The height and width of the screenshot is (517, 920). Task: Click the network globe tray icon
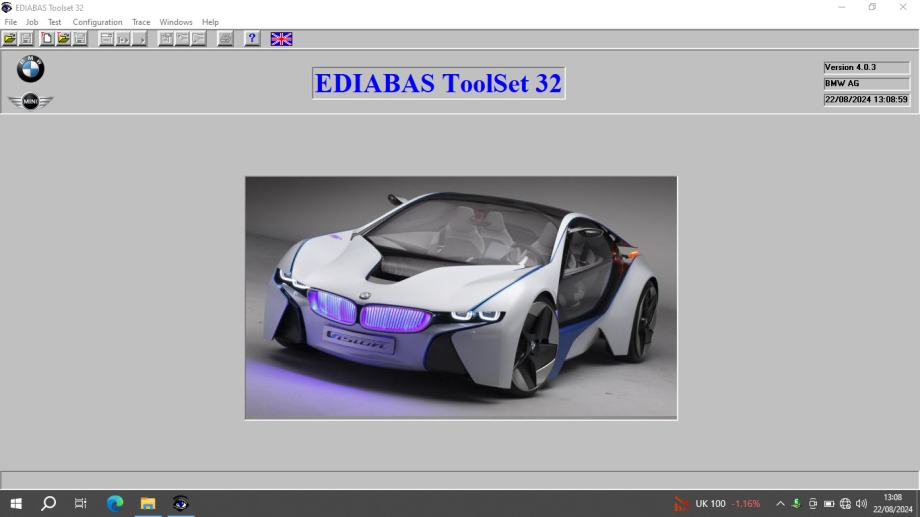coord(845,504)
